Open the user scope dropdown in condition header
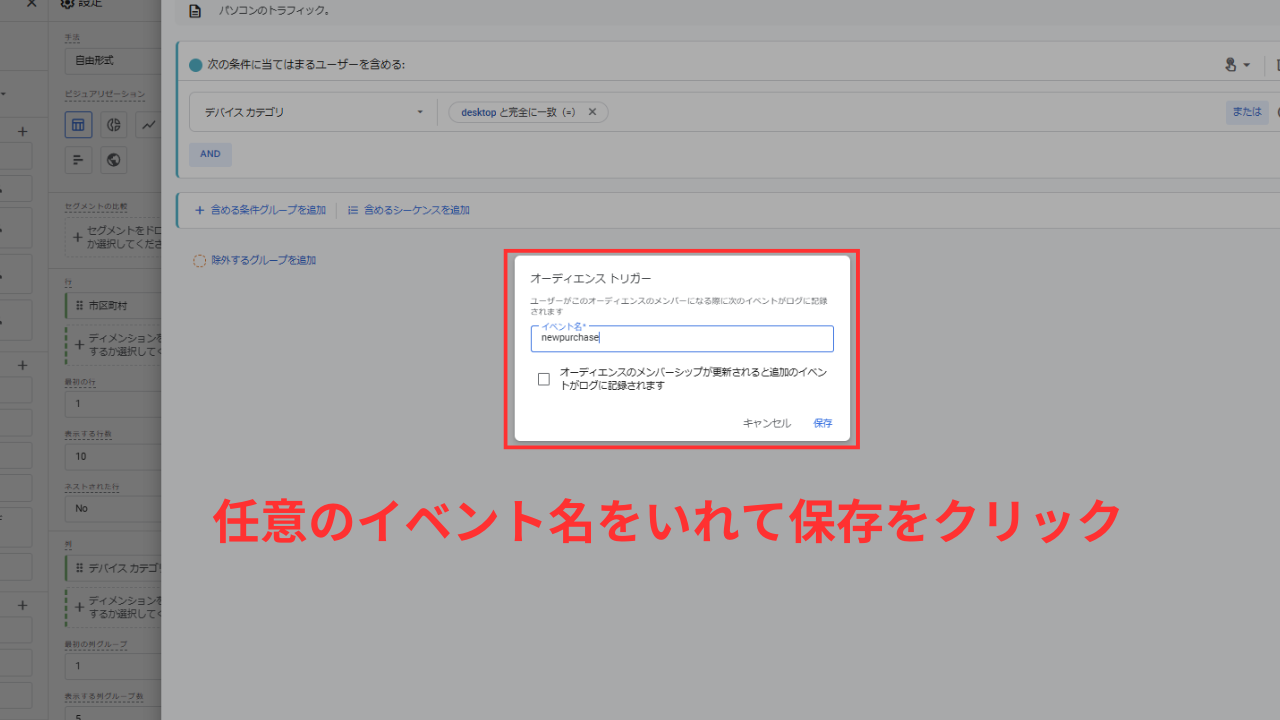The image size is (1280, 720). tap(1237, 65)
